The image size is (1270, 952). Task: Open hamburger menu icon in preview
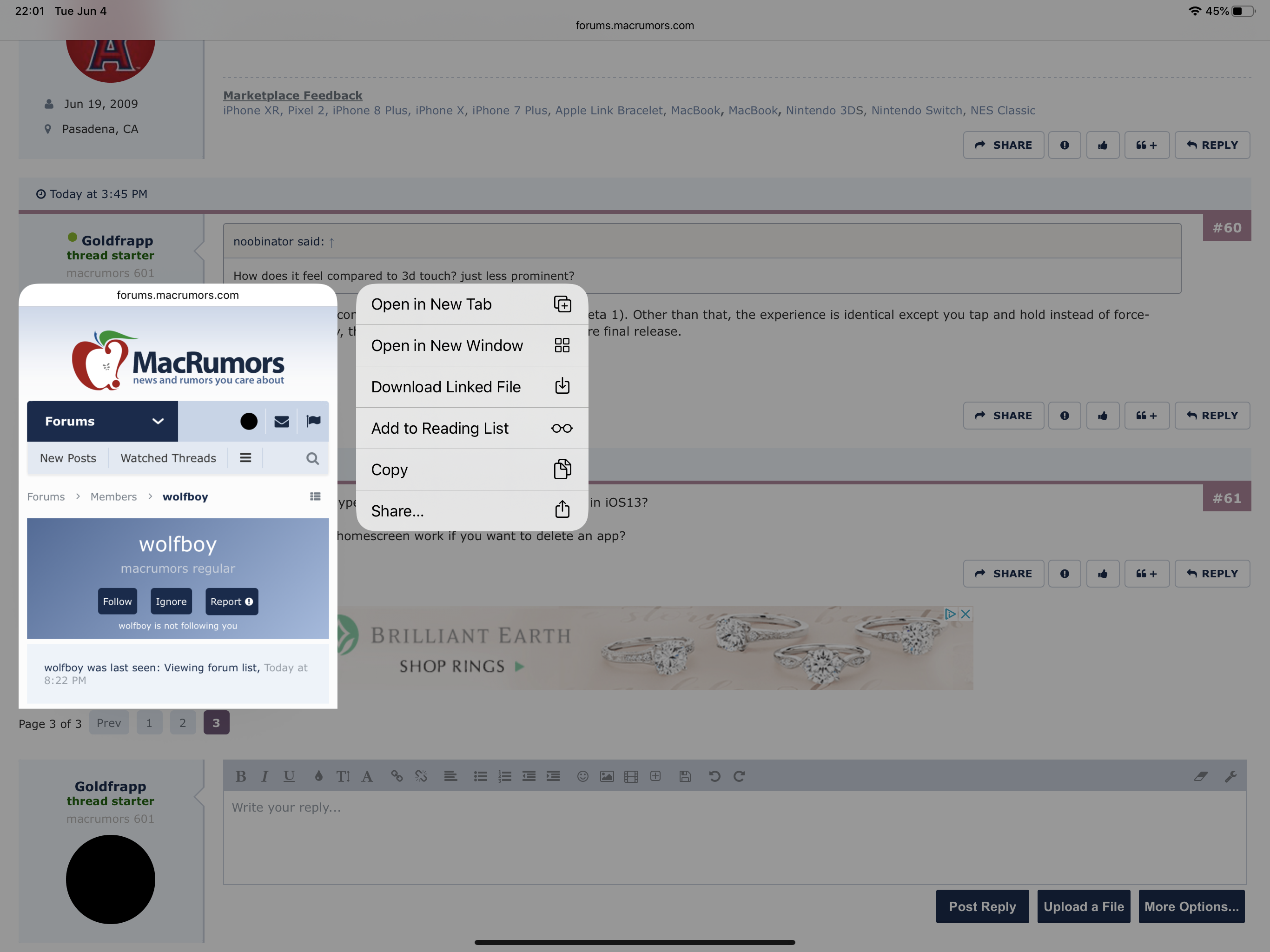(x=245, y=458)
